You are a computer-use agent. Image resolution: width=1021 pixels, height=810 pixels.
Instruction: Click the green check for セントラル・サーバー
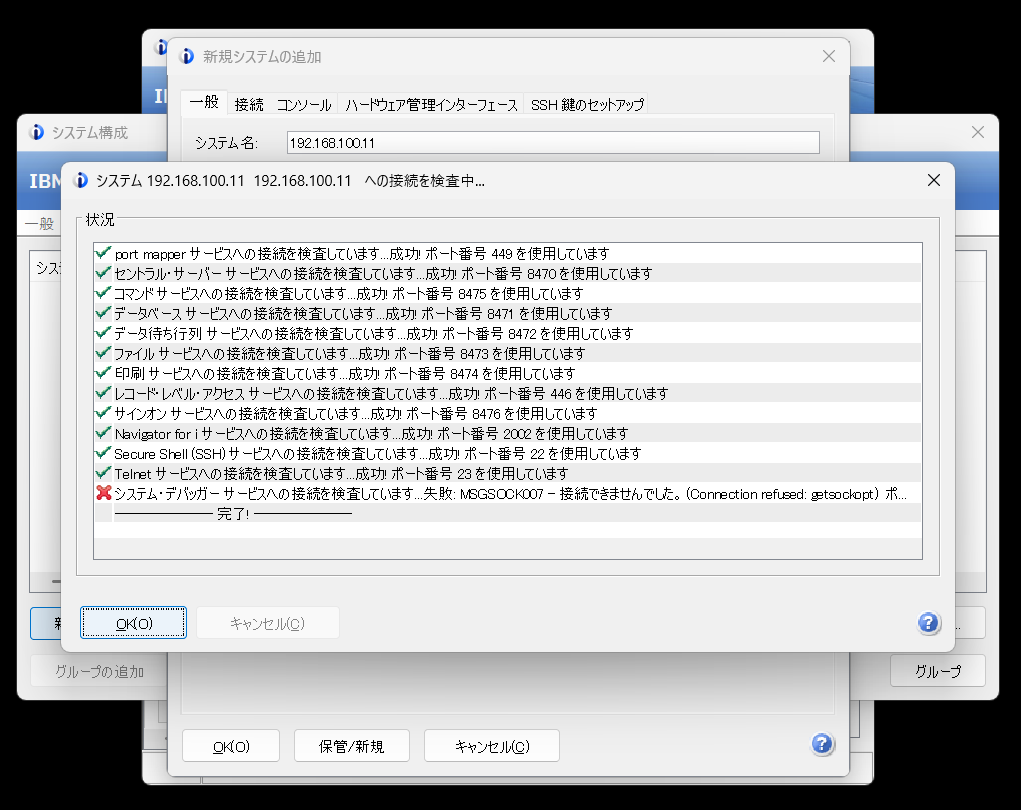(103, 273)
